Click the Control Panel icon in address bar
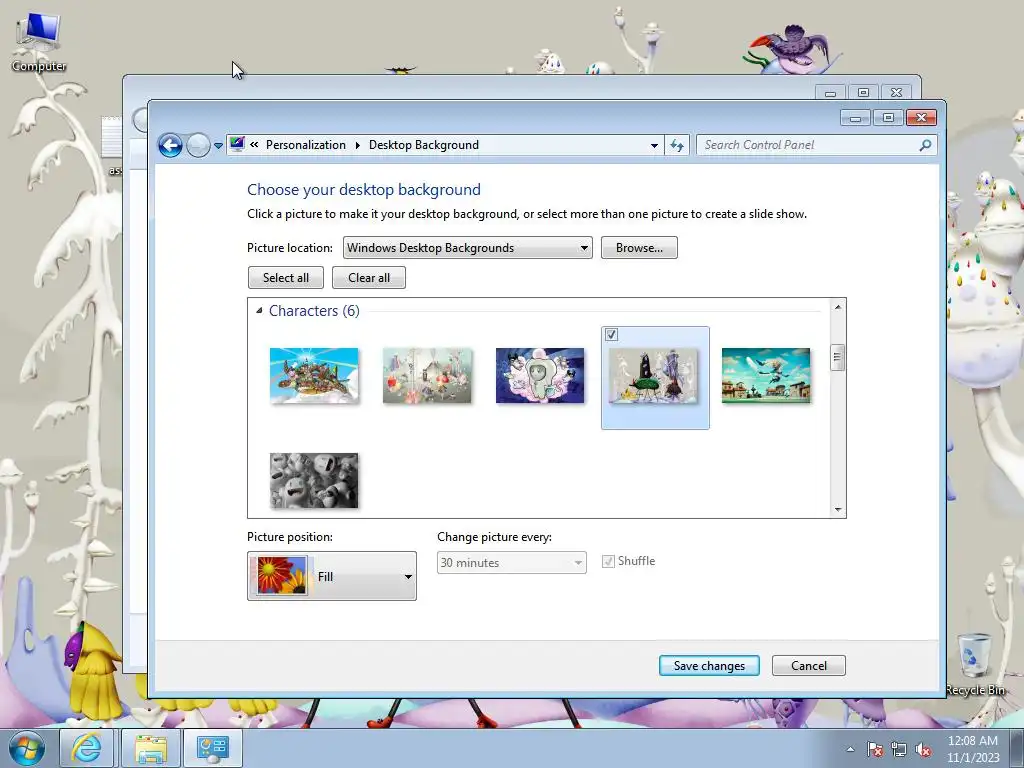The image size is (1024, 768). (237, 144)
